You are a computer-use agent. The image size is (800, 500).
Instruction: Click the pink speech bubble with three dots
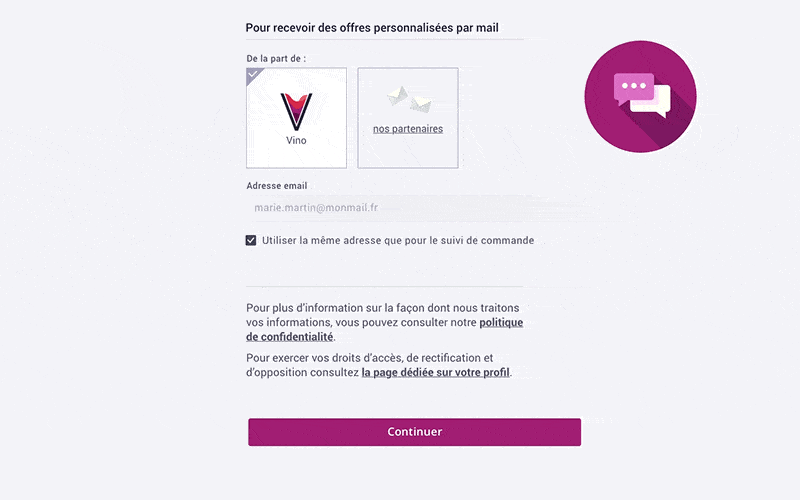(632, 87)
